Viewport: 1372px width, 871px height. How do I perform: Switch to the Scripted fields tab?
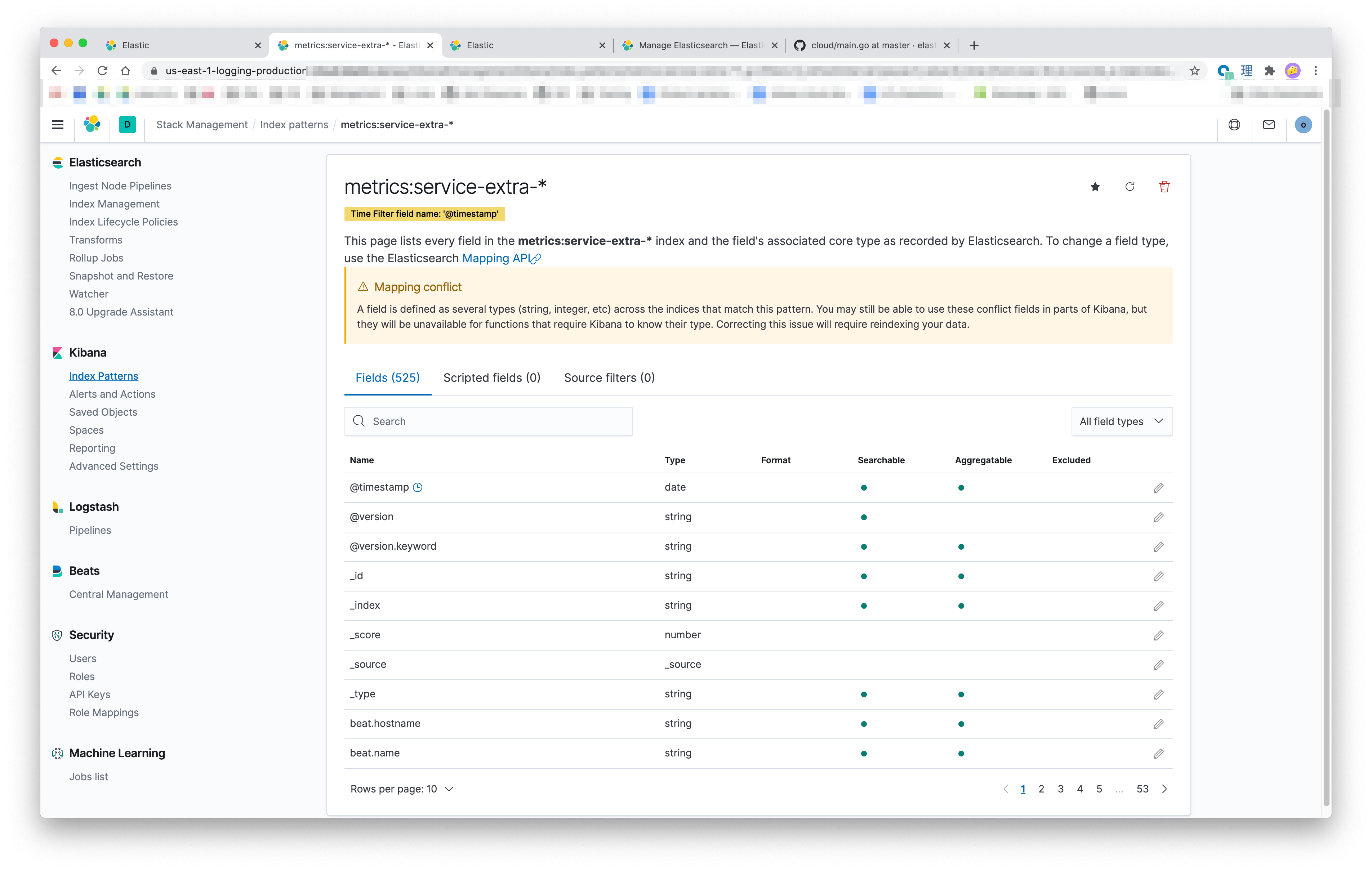(491, 378)
